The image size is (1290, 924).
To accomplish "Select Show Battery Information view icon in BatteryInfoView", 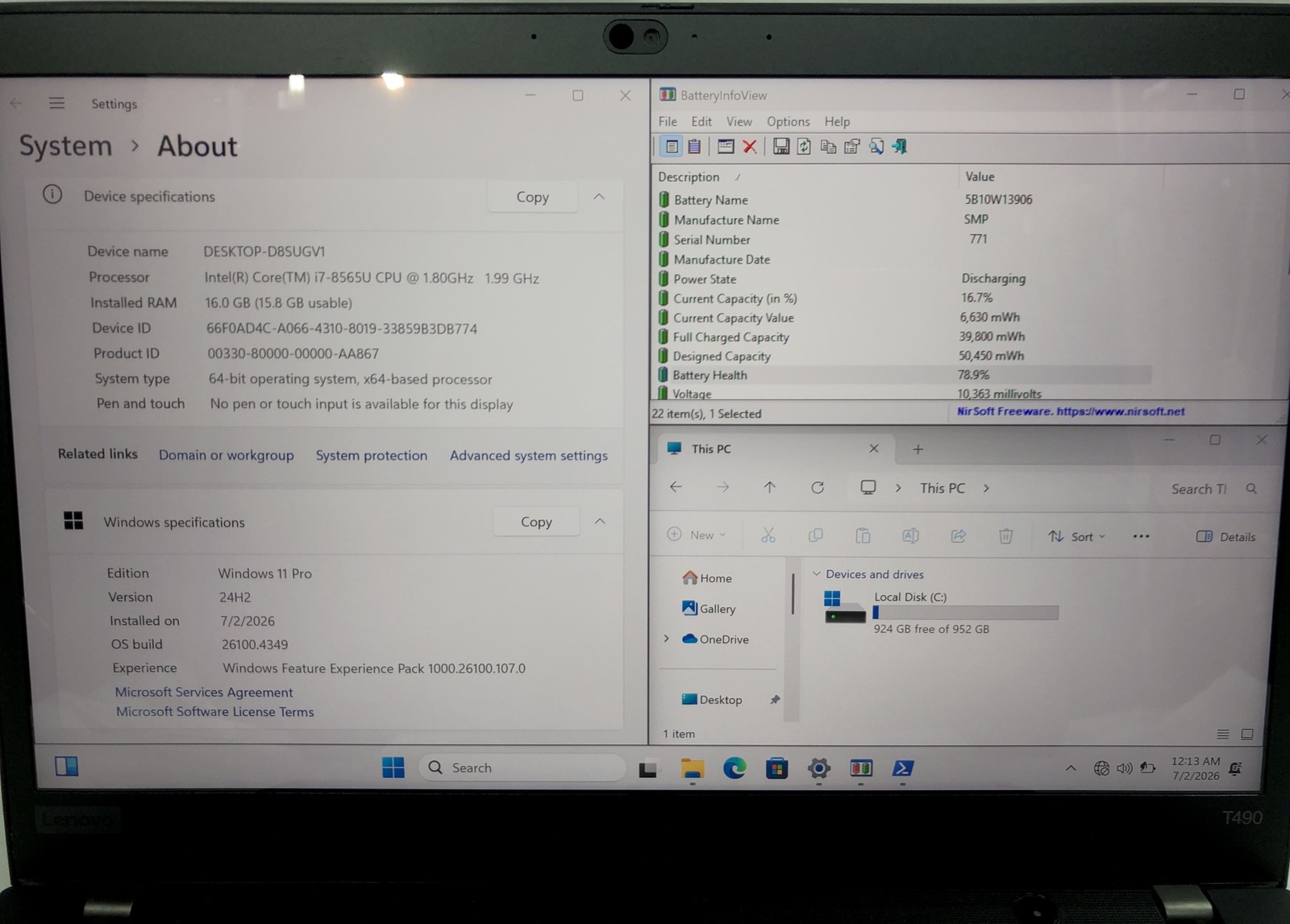I will [x=672, y=147].
